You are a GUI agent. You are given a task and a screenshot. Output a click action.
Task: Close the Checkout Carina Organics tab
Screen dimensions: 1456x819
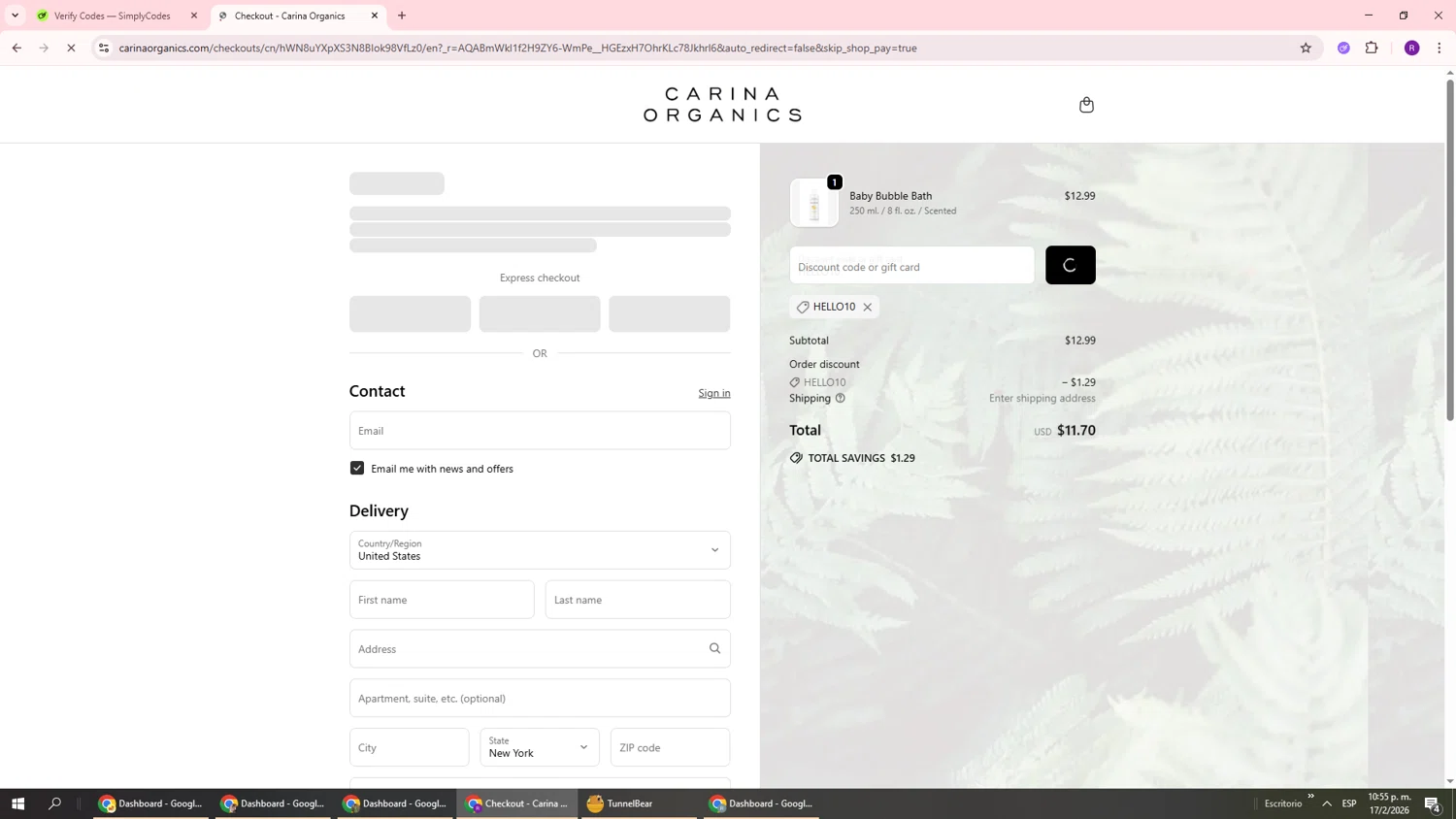(375, 16)
